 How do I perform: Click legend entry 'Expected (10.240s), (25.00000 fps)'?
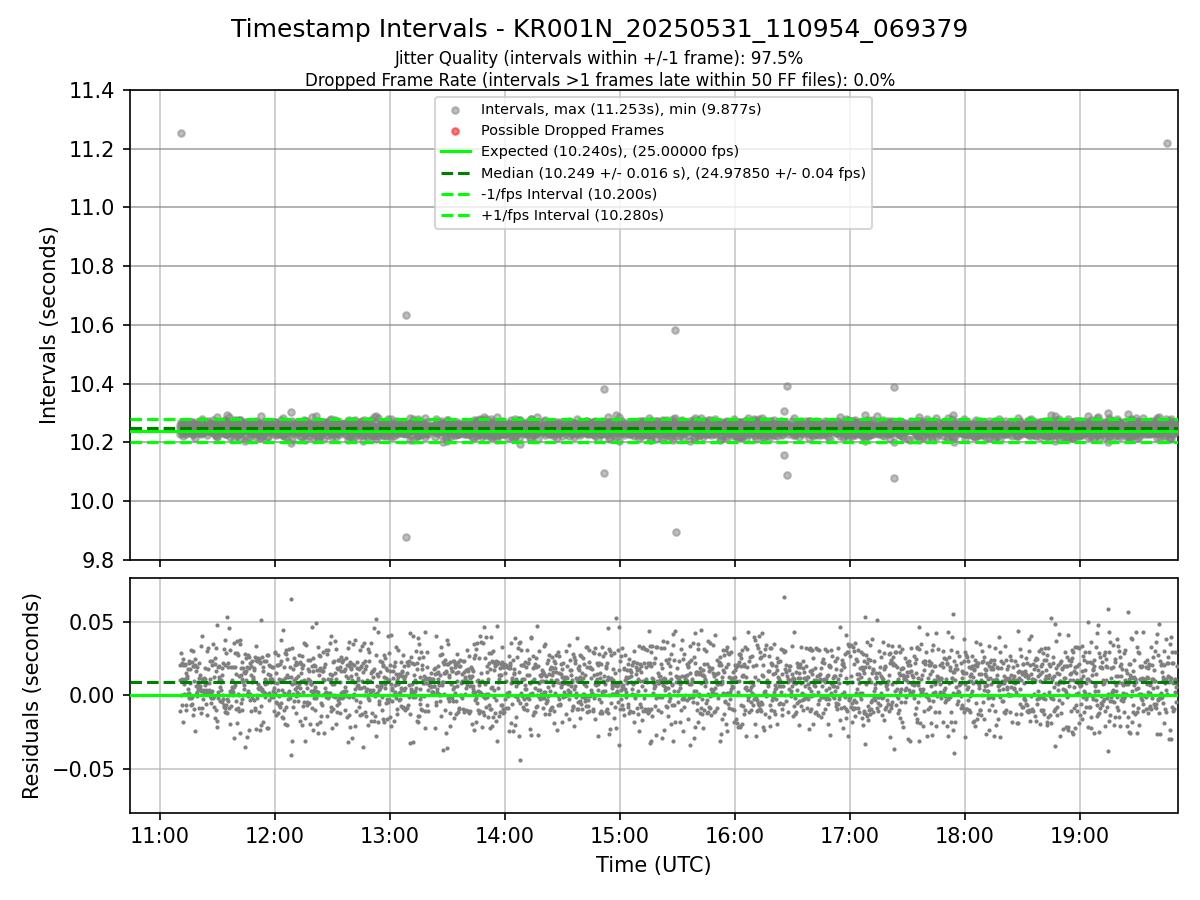pyautogui.click(x=610, y=151)
